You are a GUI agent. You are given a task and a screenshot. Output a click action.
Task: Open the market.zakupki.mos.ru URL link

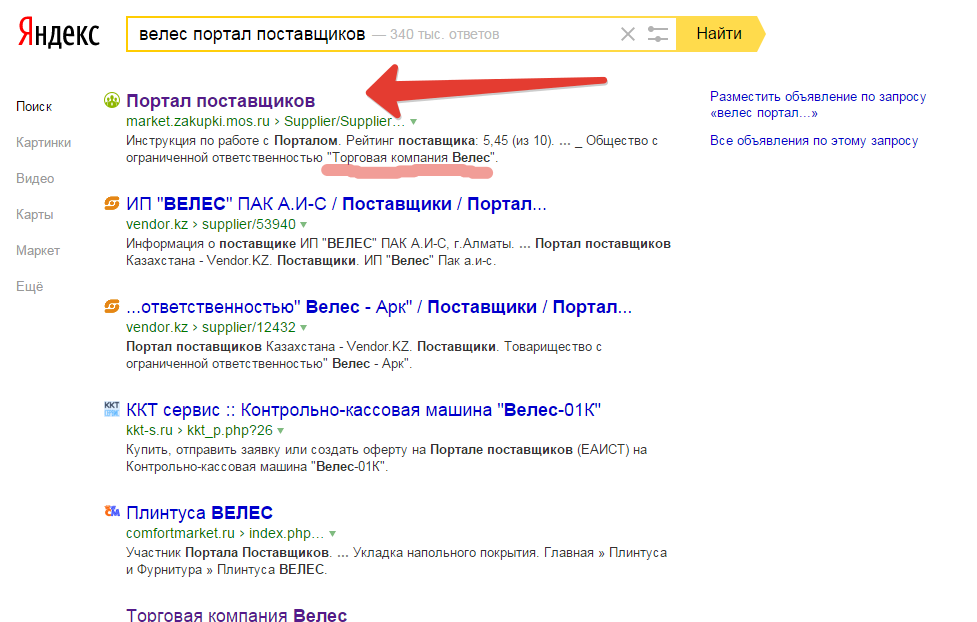[x=265, y=121]
